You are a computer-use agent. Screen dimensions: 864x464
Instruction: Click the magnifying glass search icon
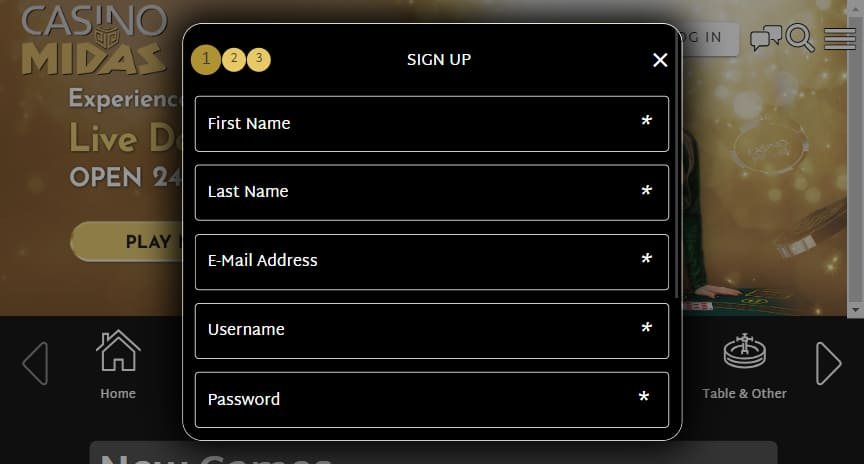pos(800,37)
